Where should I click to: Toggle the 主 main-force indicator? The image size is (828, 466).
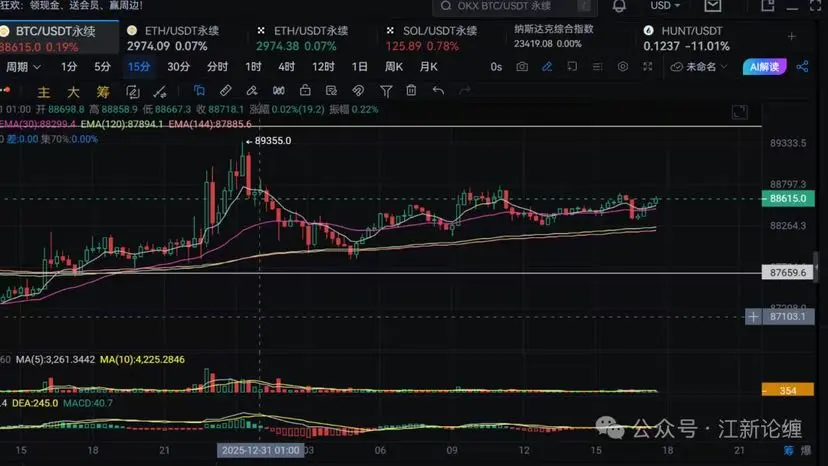pyautogui.click(x=44, y=92)
